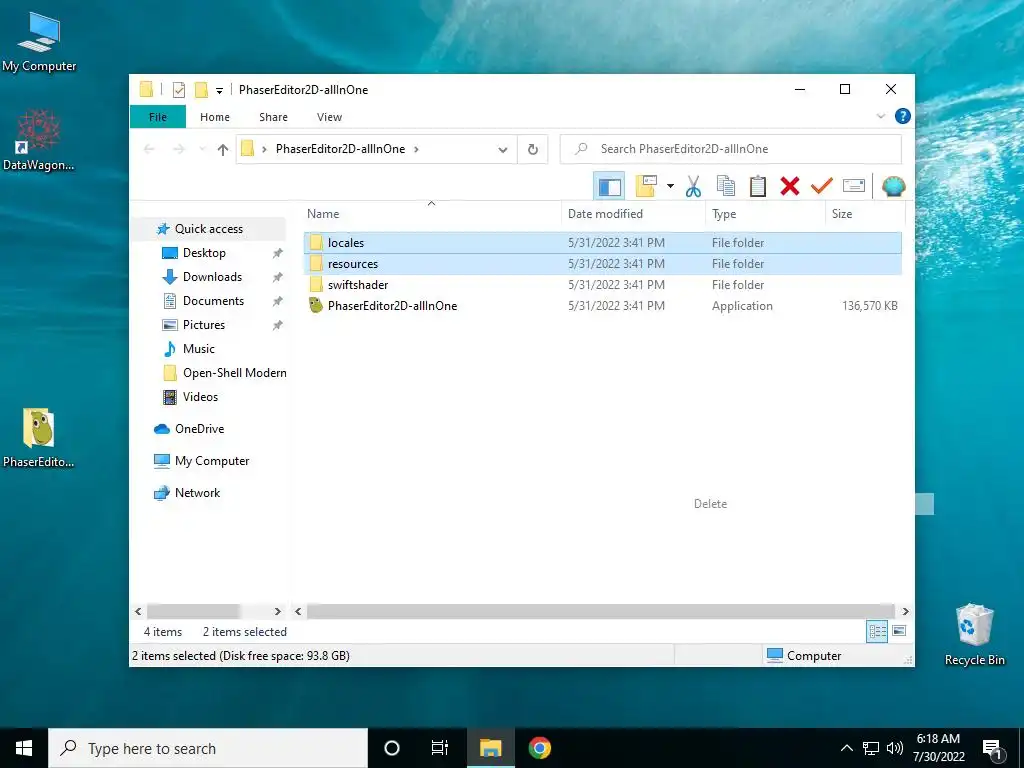1024x768 pixels.
Task: Switch to details view layout button
Action: (877, 632)
